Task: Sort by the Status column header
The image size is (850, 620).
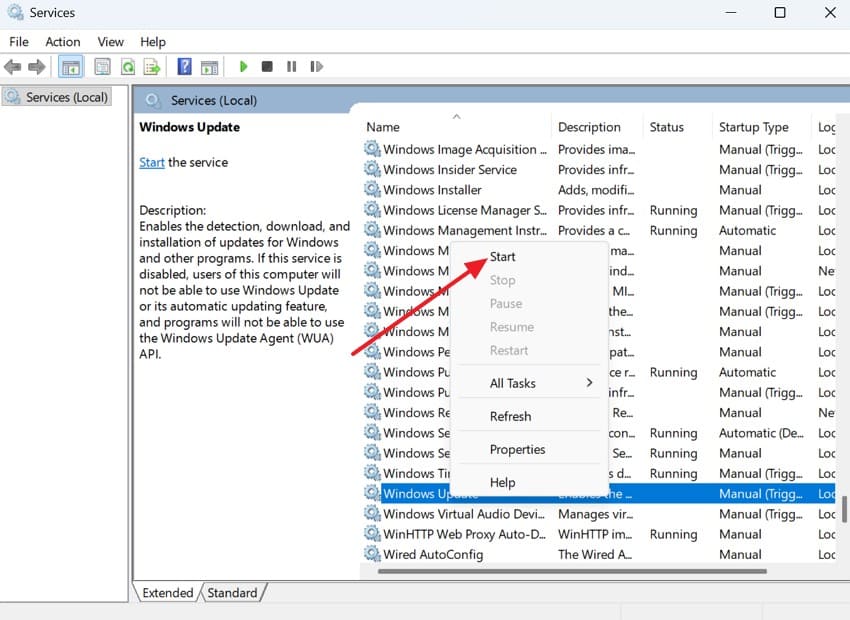Action: pyautogui.click(x=678, y=127)
